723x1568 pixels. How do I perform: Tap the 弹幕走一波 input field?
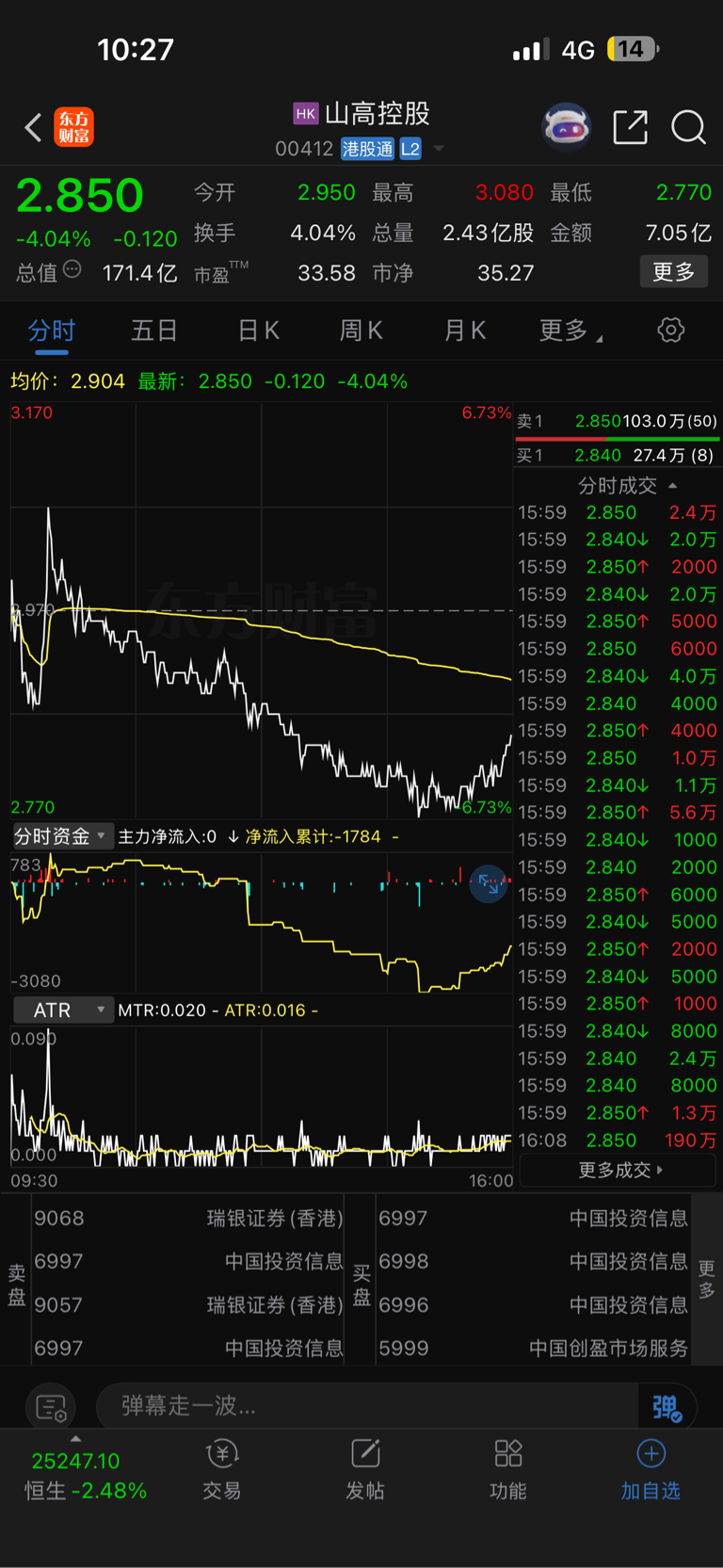pos(367,1407)
